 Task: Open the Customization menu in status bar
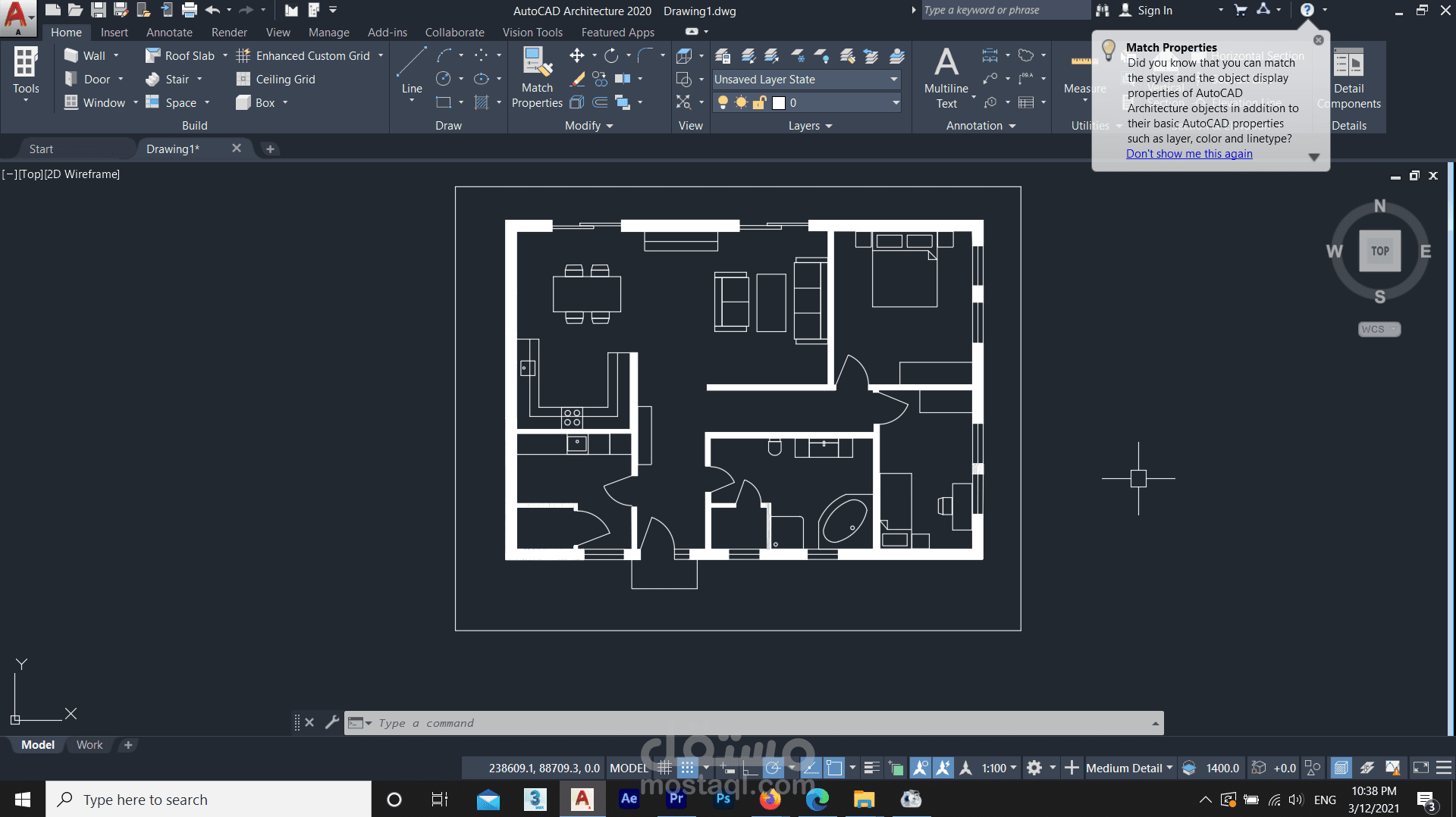[1444, 768]
